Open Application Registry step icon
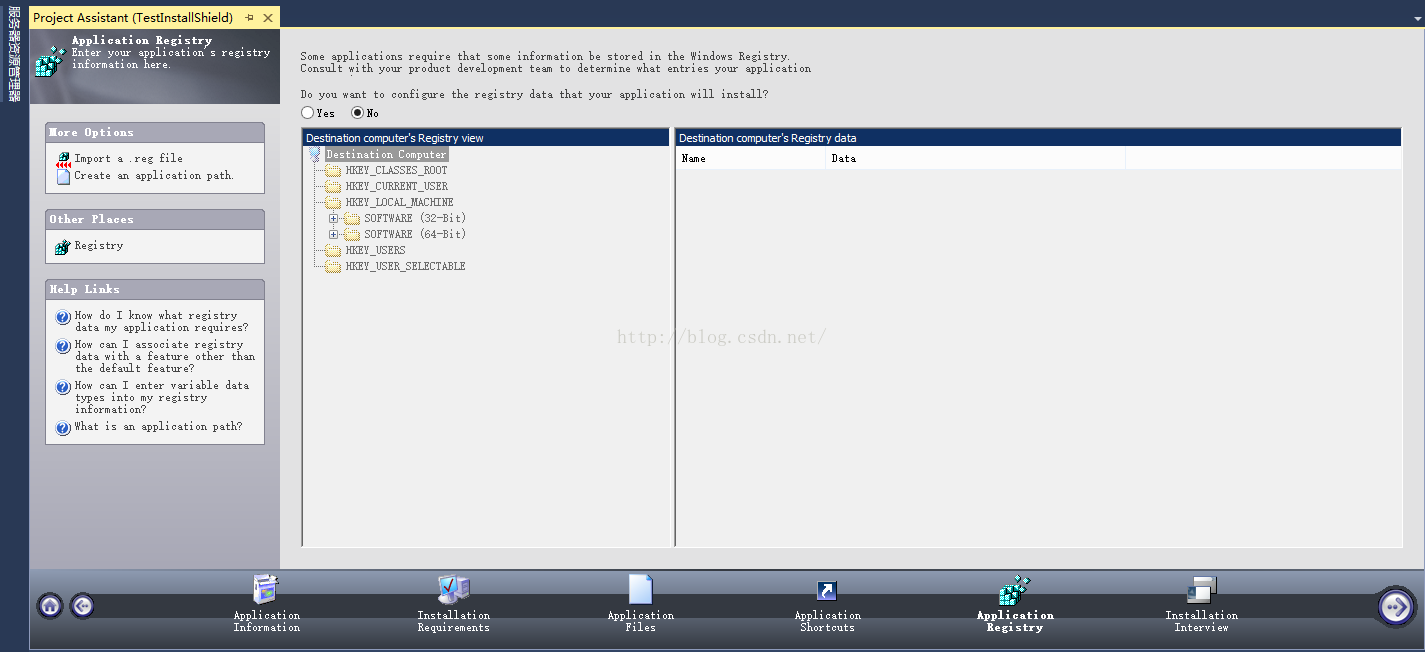Viewport: 1425px width, 652px height. 1015,590
